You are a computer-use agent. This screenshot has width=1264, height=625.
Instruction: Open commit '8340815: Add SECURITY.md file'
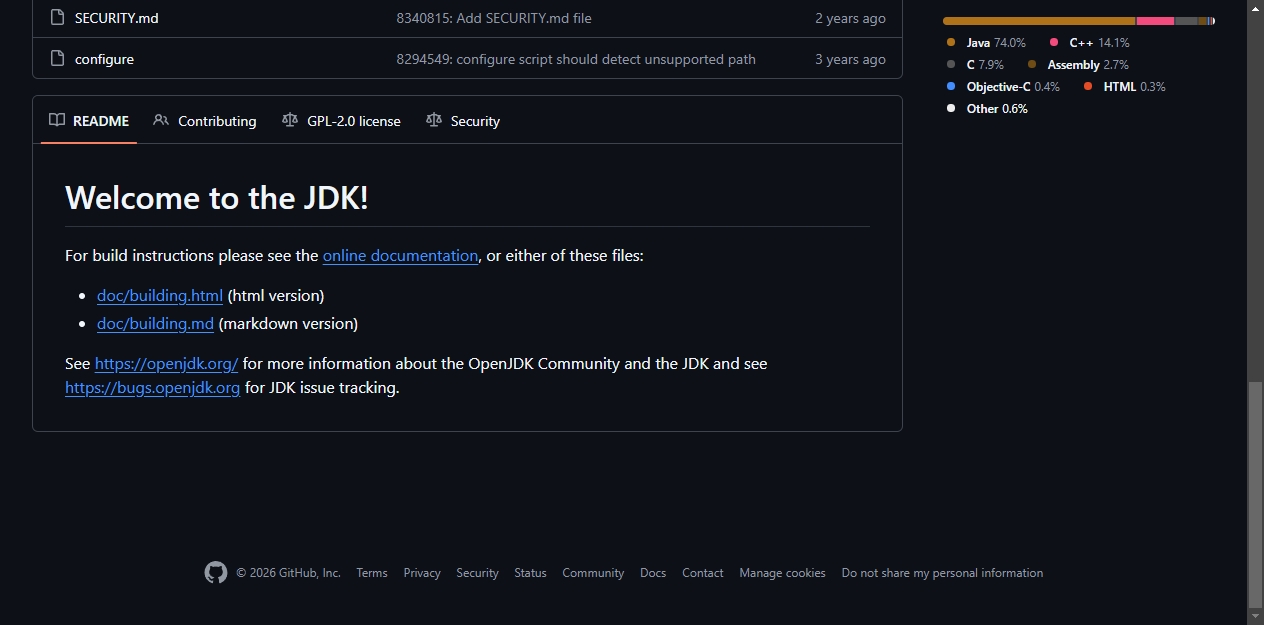(x=494, y=18)
